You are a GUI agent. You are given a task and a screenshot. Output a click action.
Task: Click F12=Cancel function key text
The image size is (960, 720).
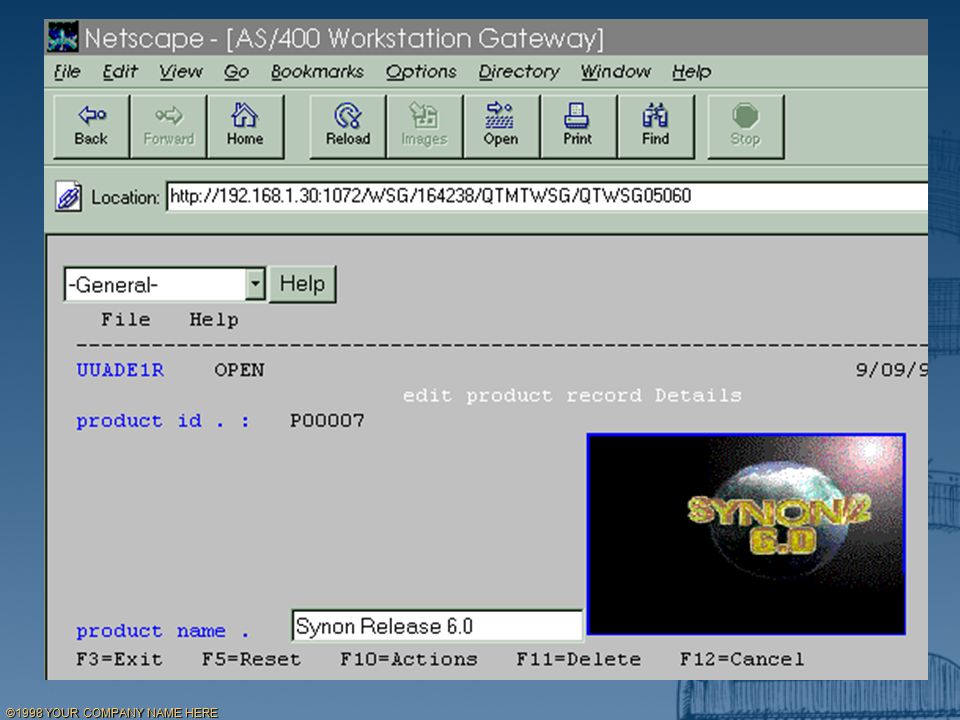742,659
